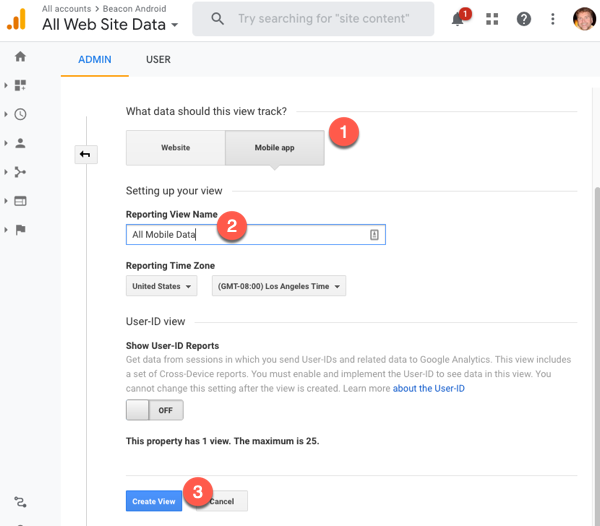Open the help question mark icon
This screenshot has height=526, width=600.
pyautogui.click(x=523, y=19)
